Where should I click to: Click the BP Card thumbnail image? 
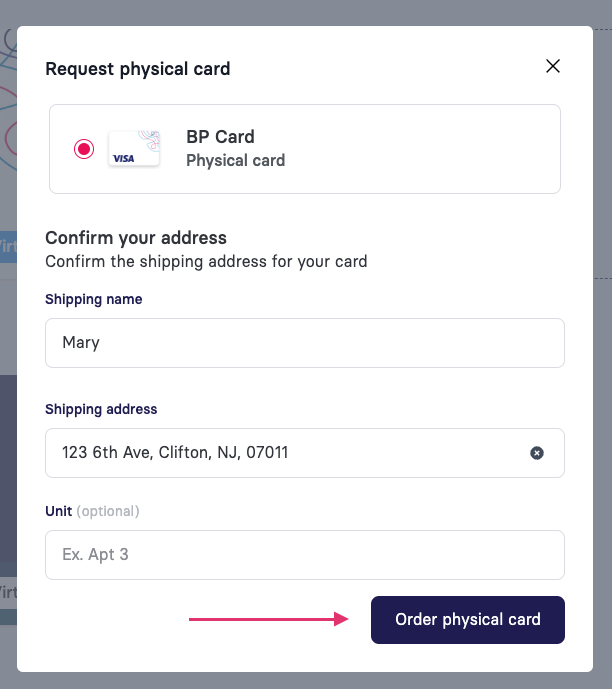pyautogui.click(x=134, y=149)
